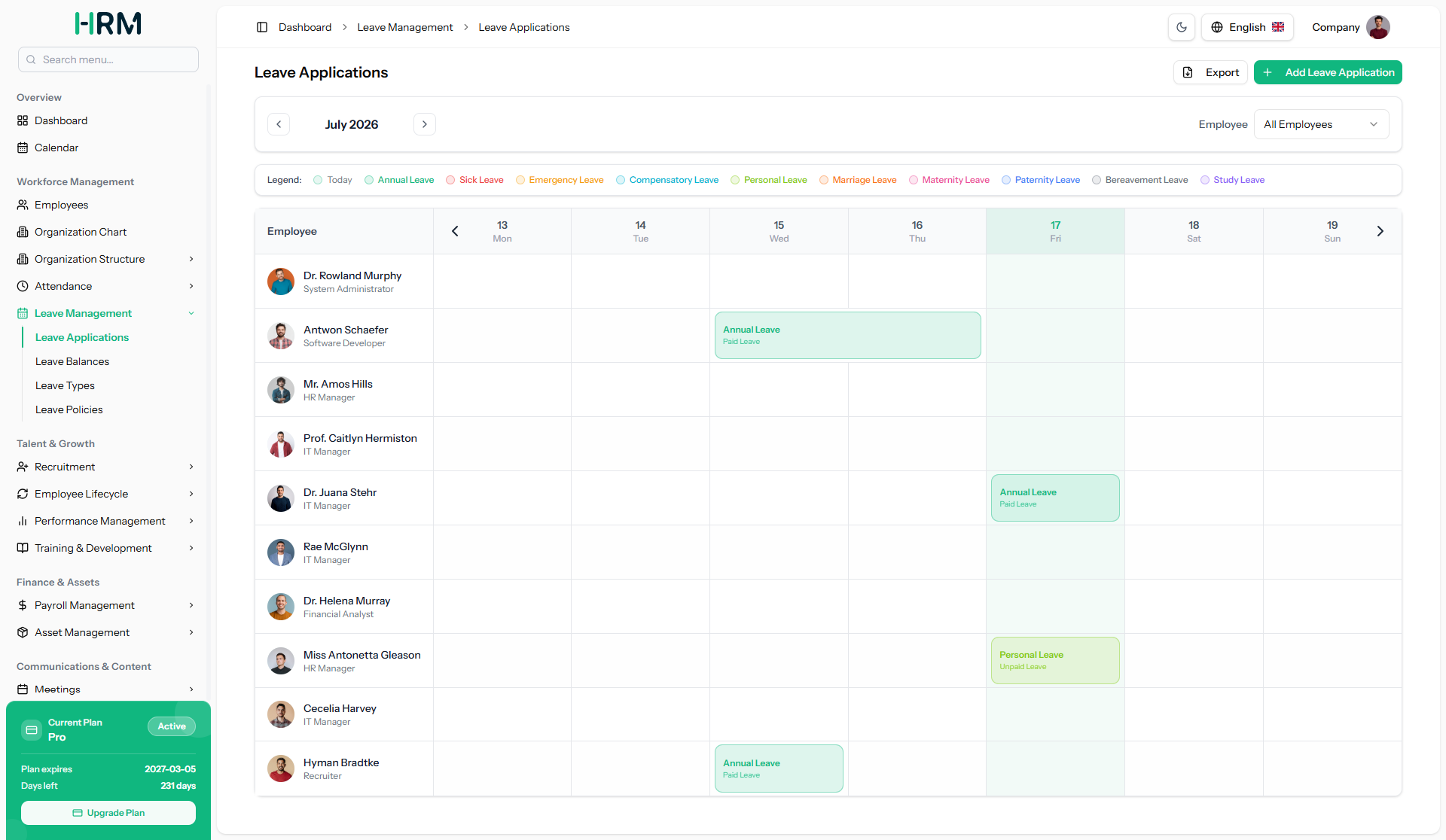Viewport: 1446px width, 840px height.
Task: Open Leave Applications submenu item
Action: coord(82,337)
